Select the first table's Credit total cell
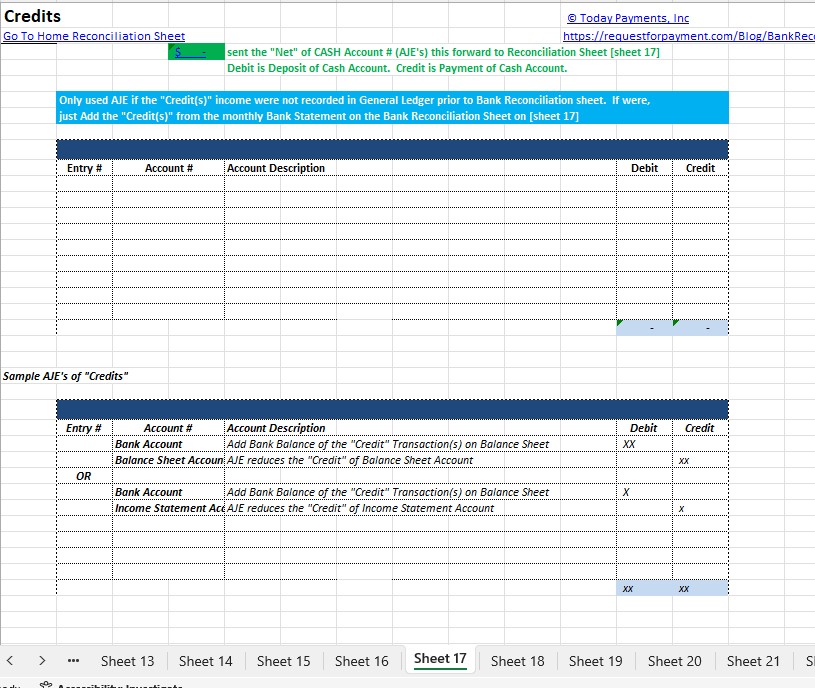Screen dimensions: 815x688 [x=700, y=328]
